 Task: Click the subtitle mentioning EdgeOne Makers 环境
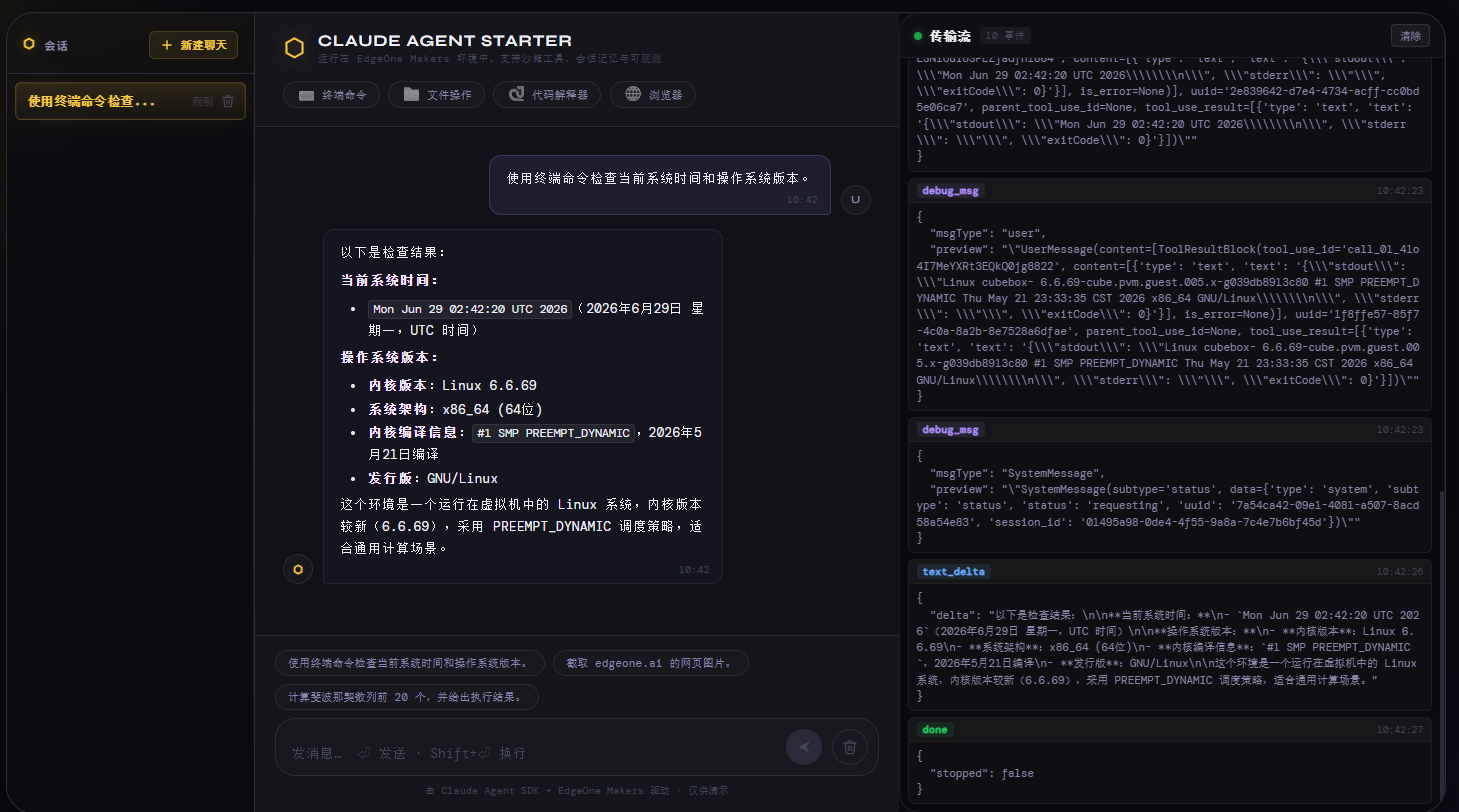(489, 59)
